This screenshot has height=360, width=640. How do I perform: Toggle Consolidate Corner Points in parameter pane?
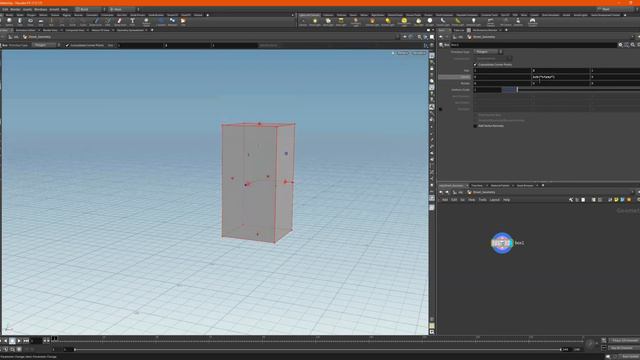pos(475,64)
